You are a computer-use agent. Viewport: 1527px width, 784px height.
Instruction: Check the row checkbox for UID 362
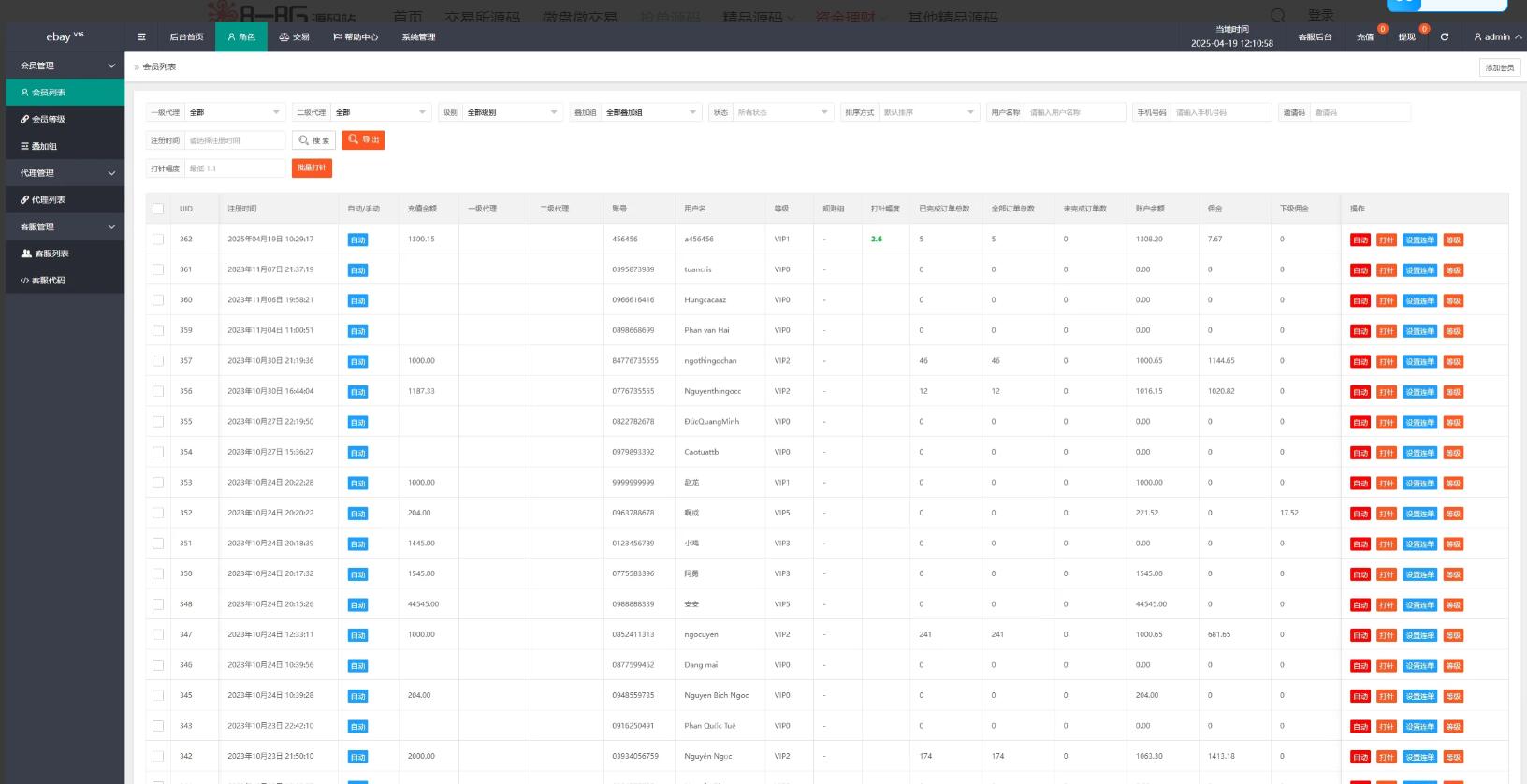coord(158,240)
